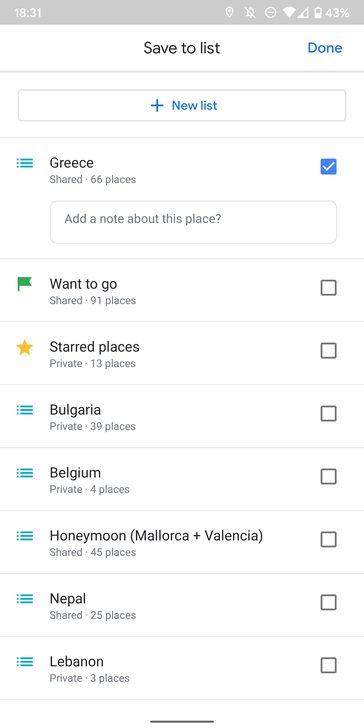Tap the location icon in status bar
Viewport: 364px width, 728px height.
coord(229,13)
